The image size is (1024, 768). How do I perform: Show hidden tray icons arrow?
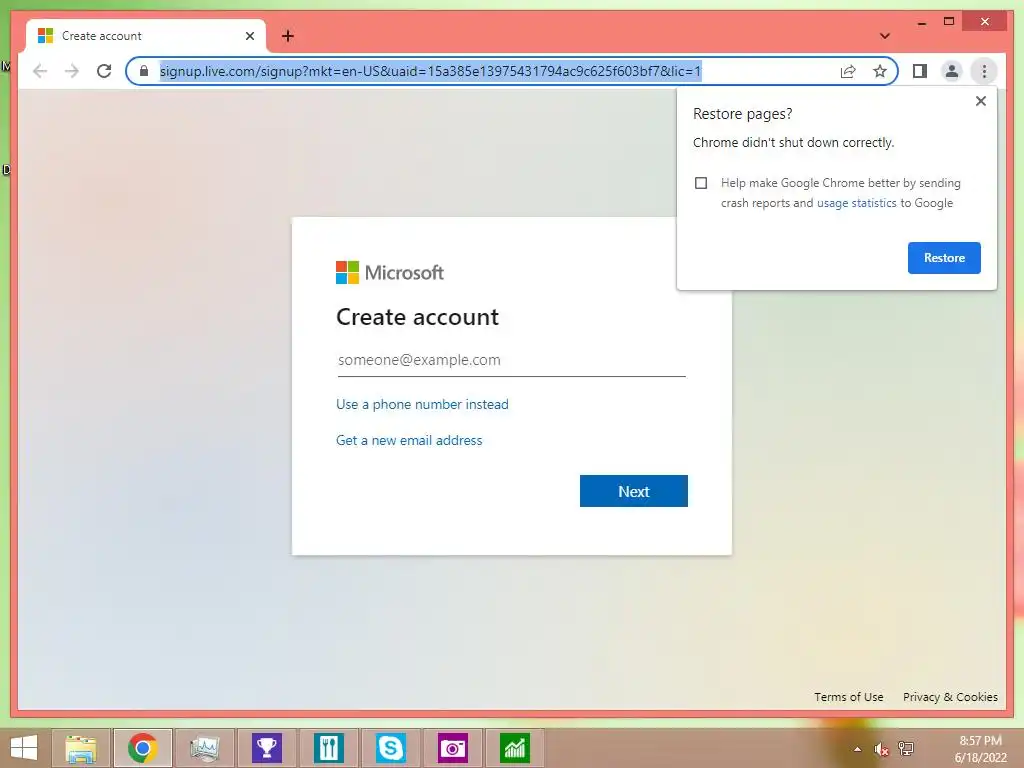click(857, 749)
